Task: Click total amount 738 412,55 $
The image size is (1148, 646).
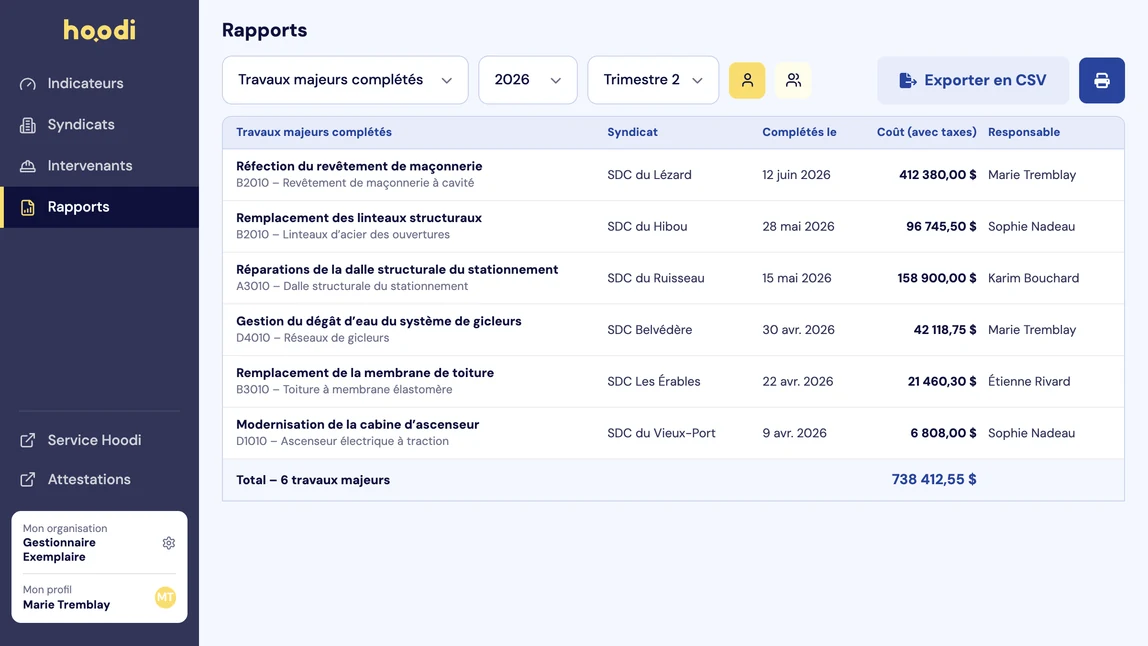Action: pyautogui.click(x=933, y=480)
